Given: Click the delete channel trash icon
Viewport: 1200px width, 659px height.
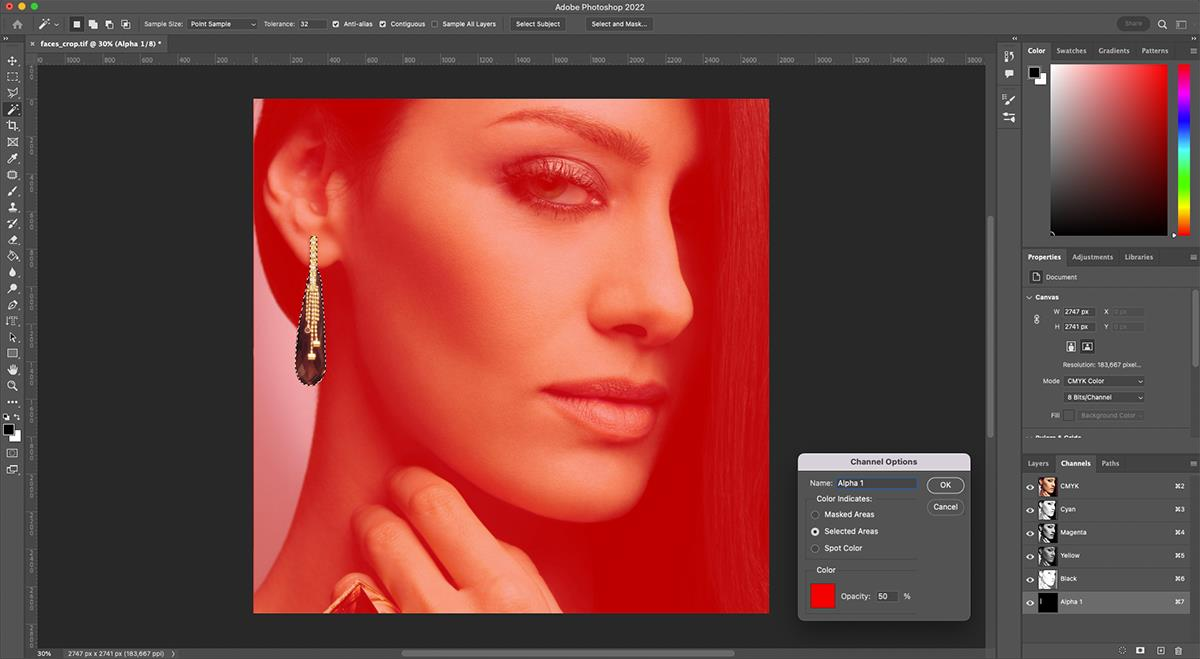Looking at the screenshot, I should click(x=1177, y=650).
